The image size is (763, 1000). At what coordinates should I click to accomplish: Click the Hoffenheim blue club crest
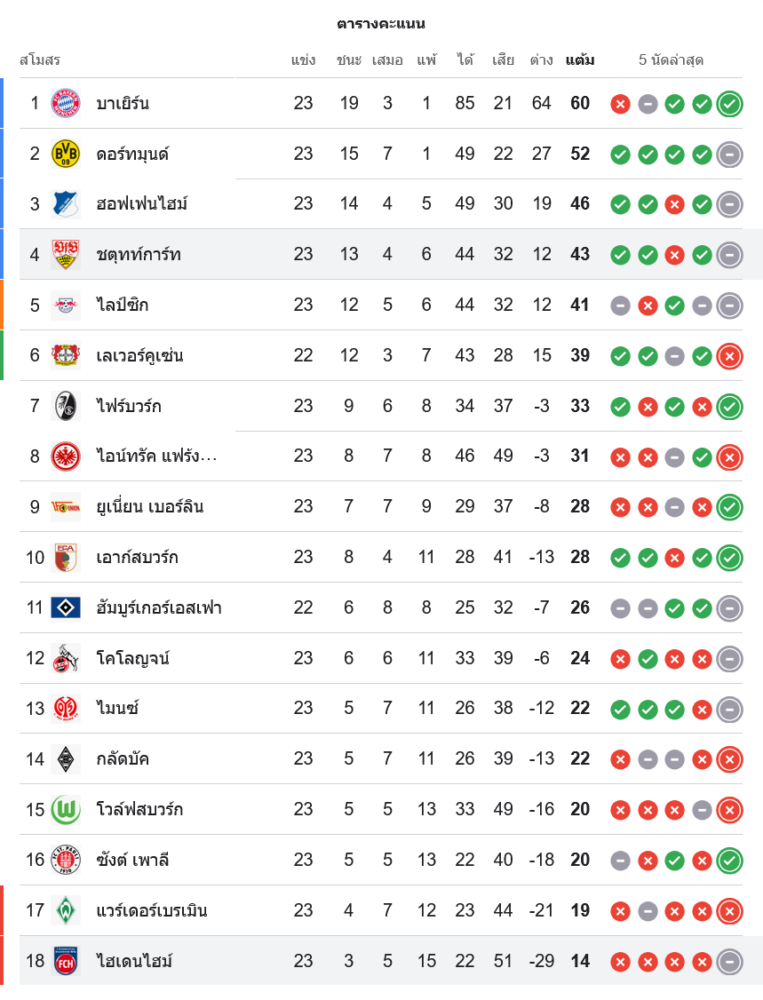coord(66,204)
